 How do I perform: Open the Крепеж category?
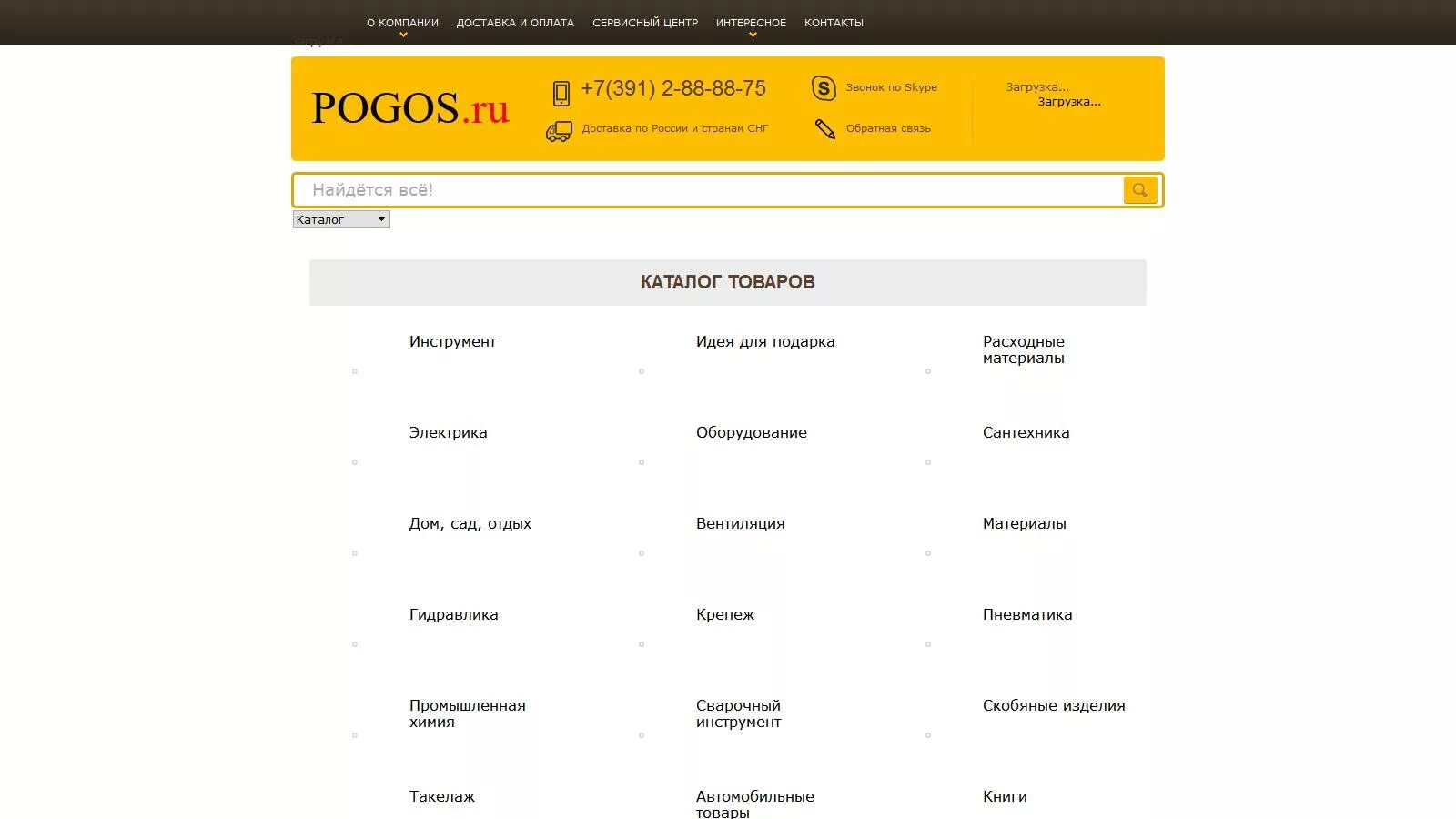click(725, 614)
